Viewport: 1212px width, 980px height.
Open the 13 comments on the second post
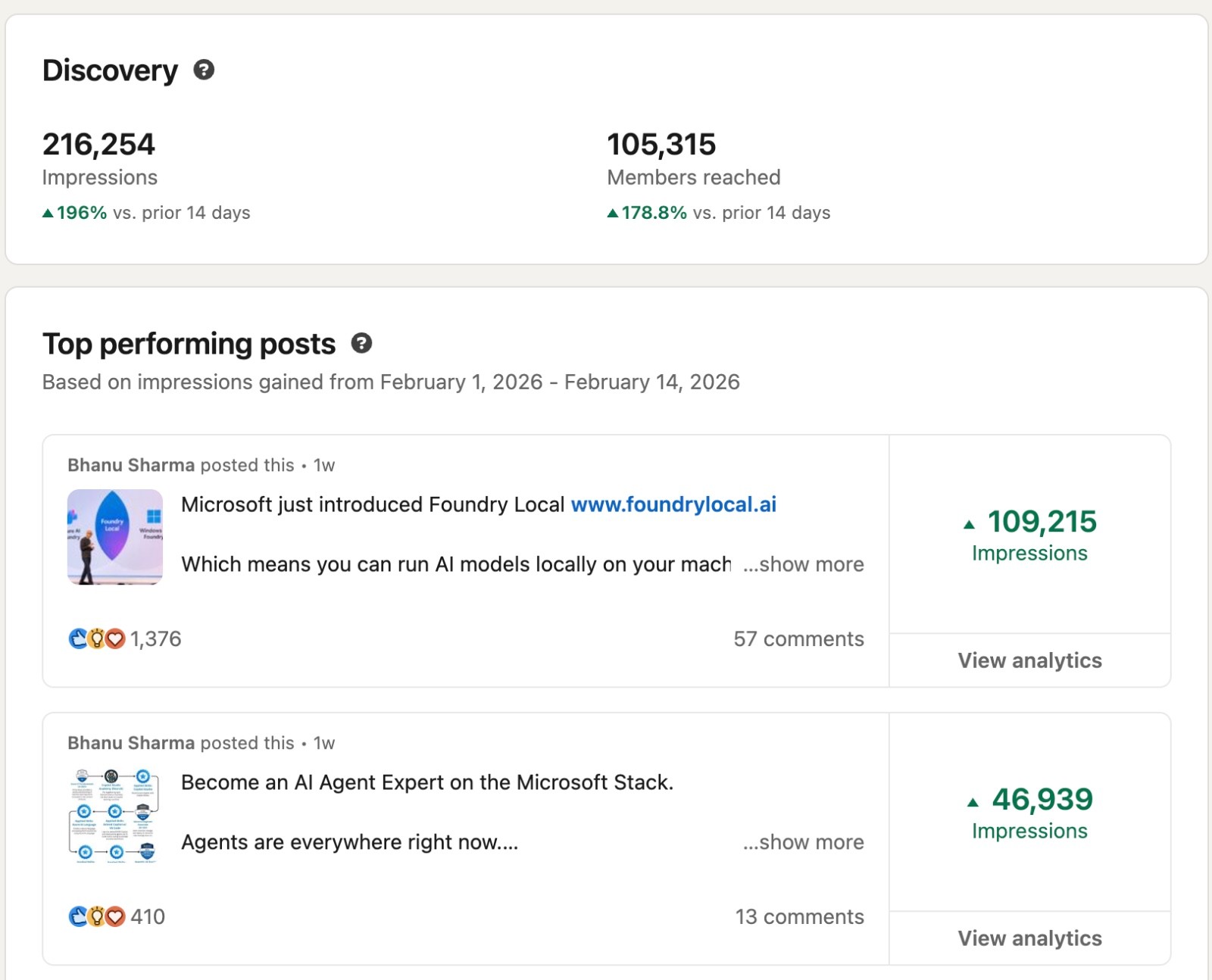[x=799, y=917]
